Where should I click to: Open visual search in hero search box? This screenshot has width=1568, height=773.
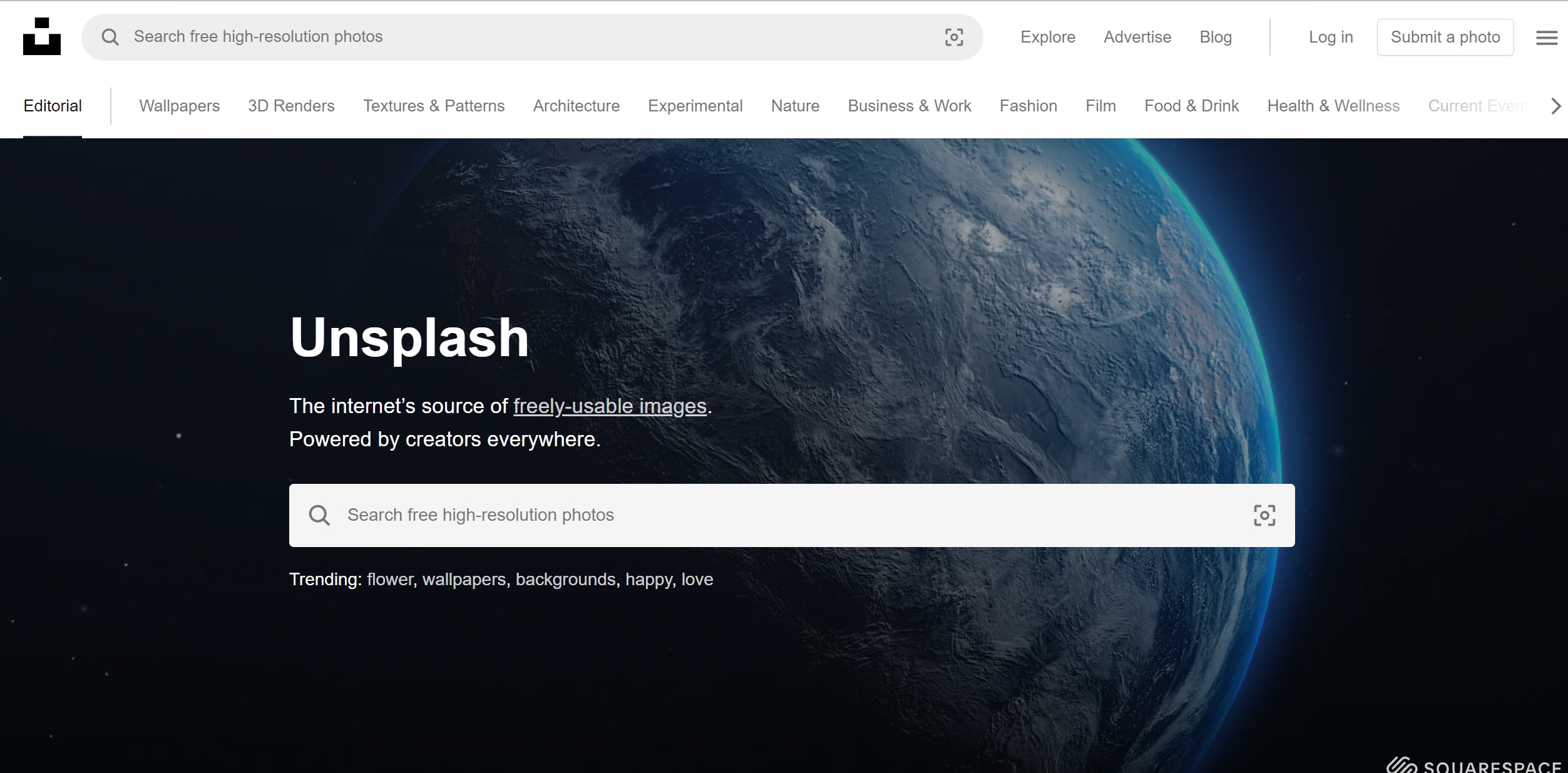click(1264, 515)
